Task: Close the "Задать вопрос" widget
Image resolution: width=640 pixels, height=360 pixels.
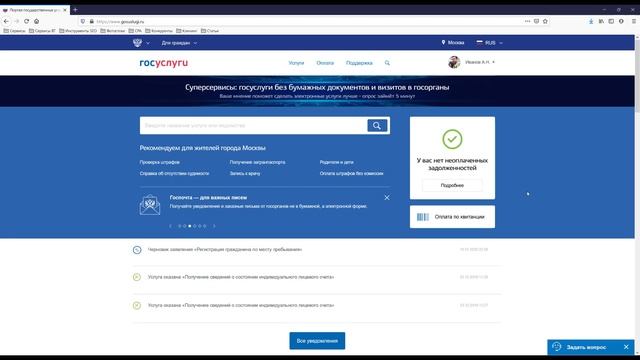Action: click(626, 347)
